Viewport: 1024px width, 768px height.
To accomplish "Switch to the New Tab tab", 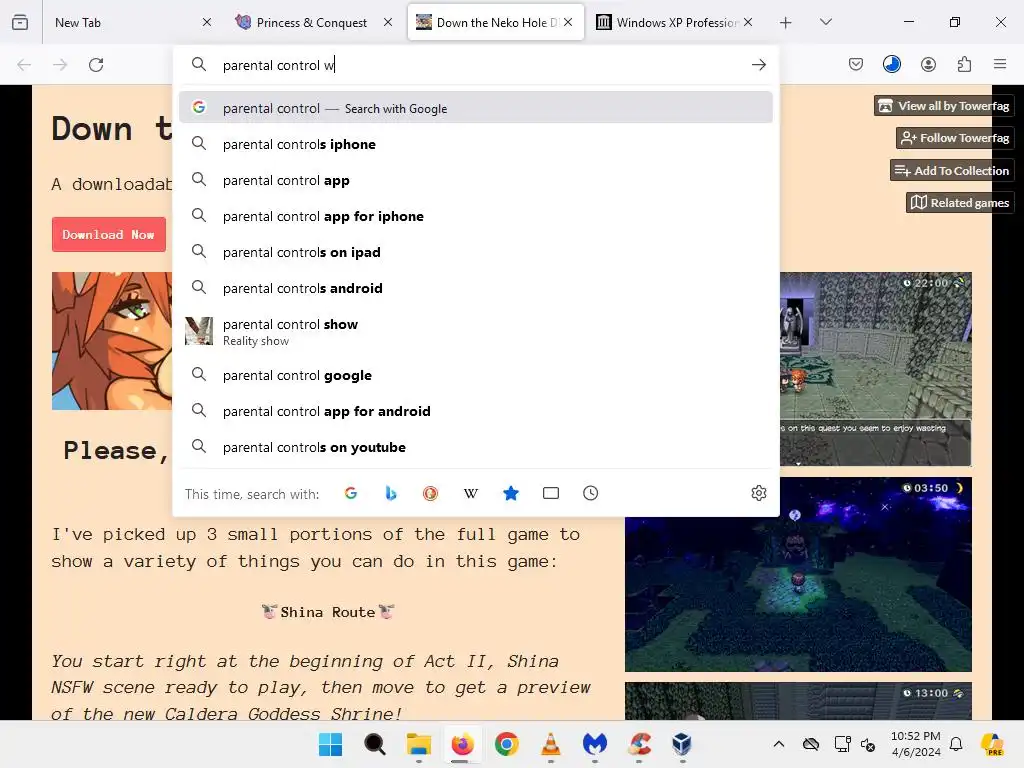I will (127, 22).
